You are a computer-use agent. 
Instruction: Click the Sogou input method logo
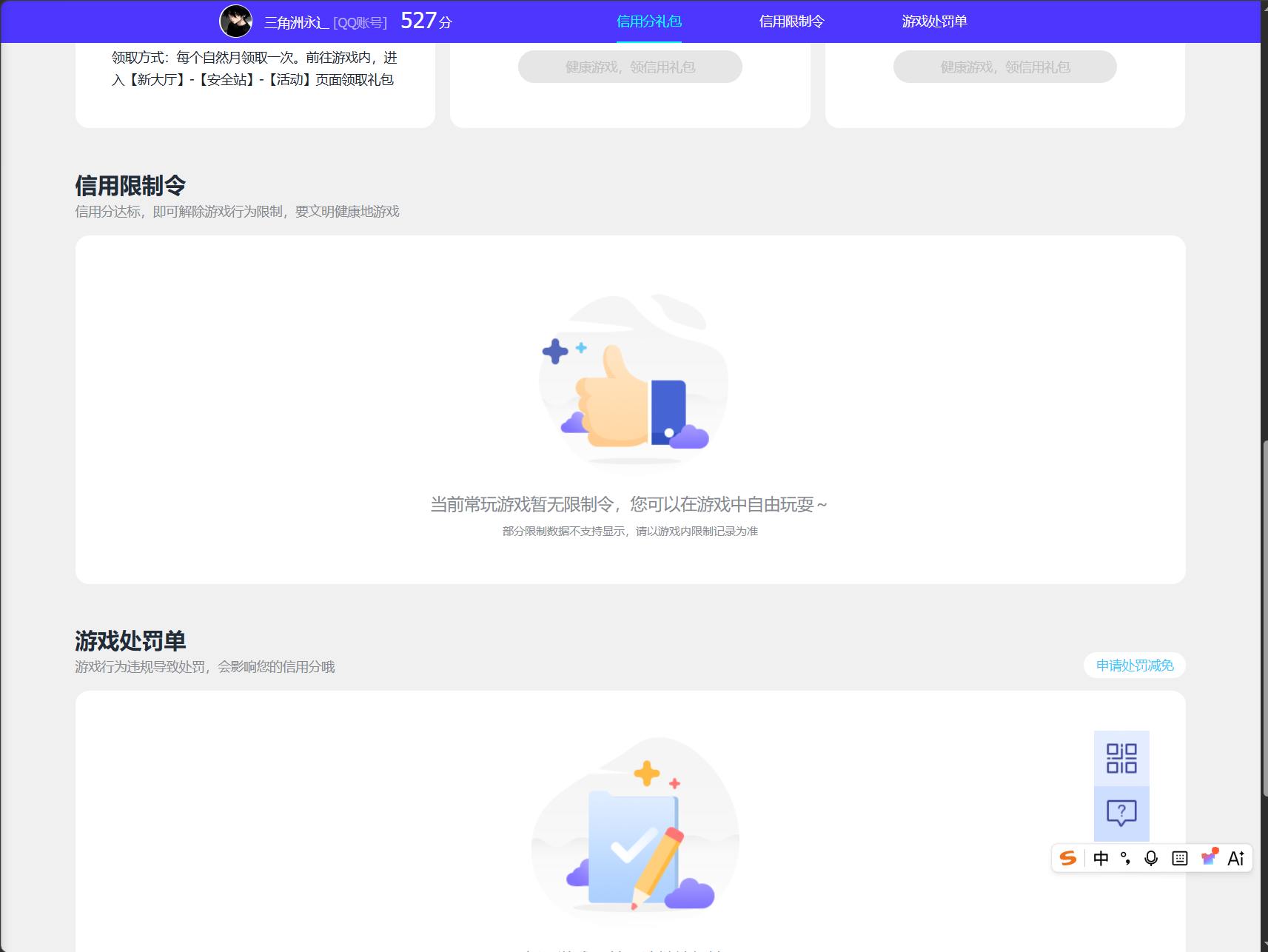coord(1068,858)
